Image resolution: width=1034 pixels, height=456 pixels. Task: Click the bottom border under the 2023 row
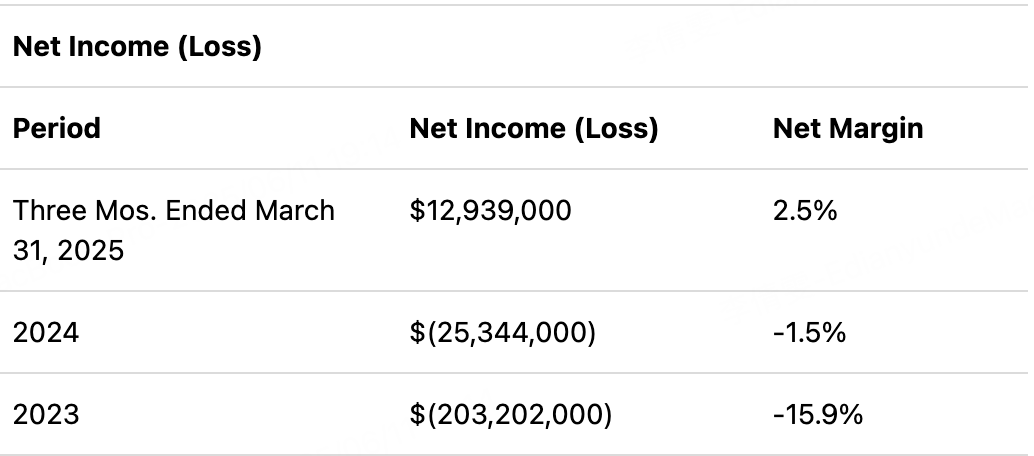tap(517, 454)
